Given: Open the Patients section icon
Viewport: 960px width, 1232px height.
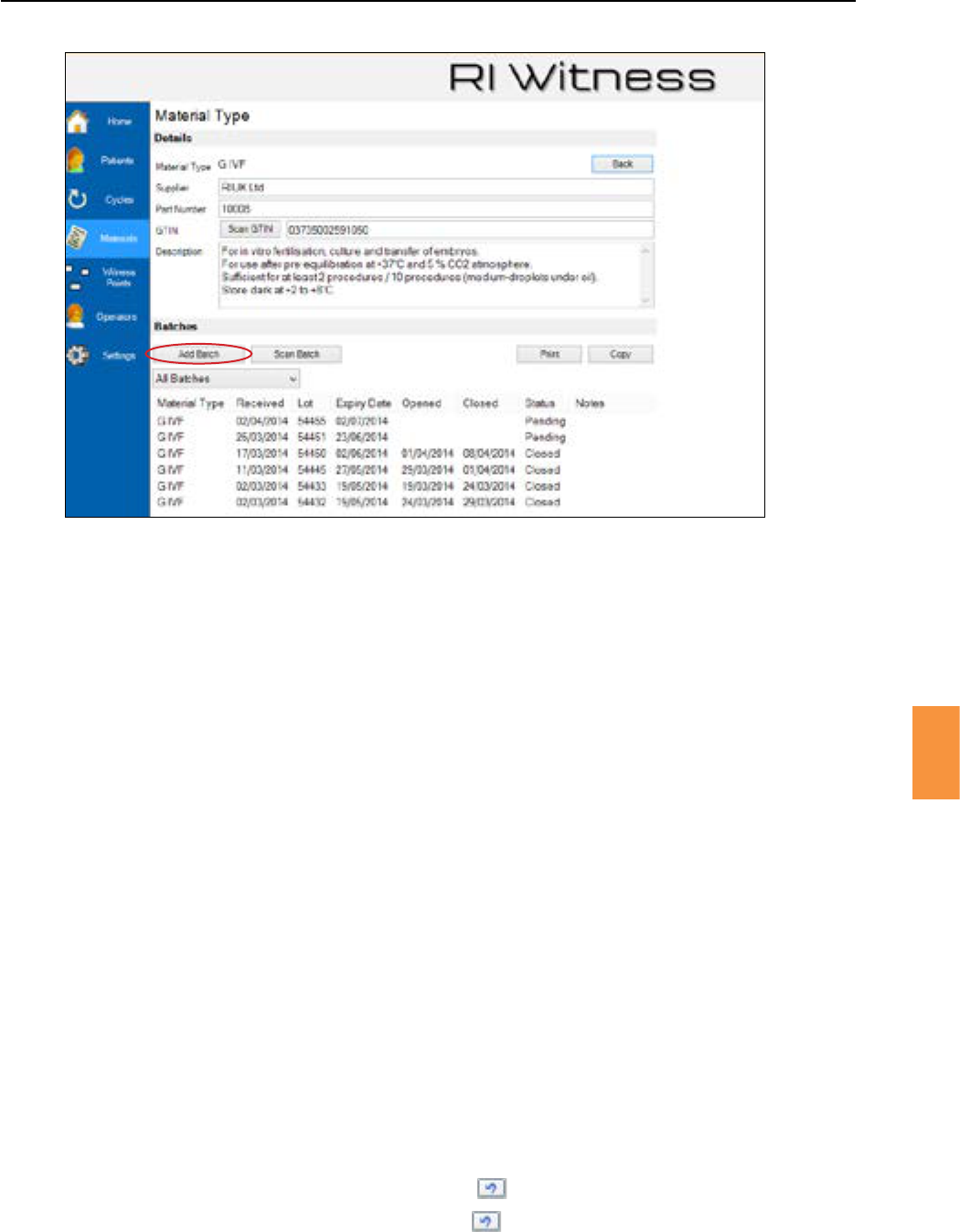Looking at the screenshot, I should [76, 161].
